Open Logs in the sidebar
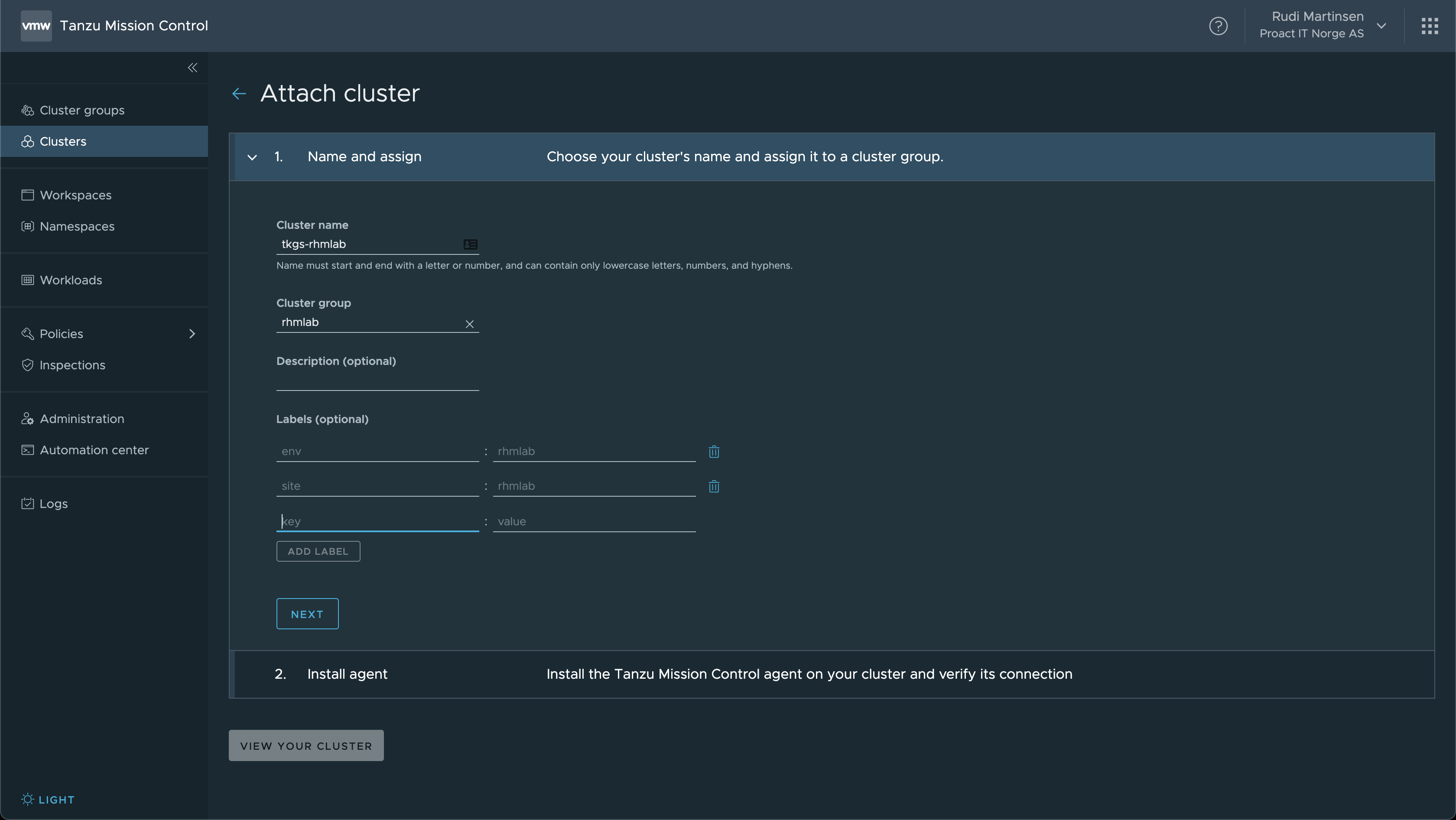The height and width of the screenshot is (820, 1456). click(x=104, y=503)
